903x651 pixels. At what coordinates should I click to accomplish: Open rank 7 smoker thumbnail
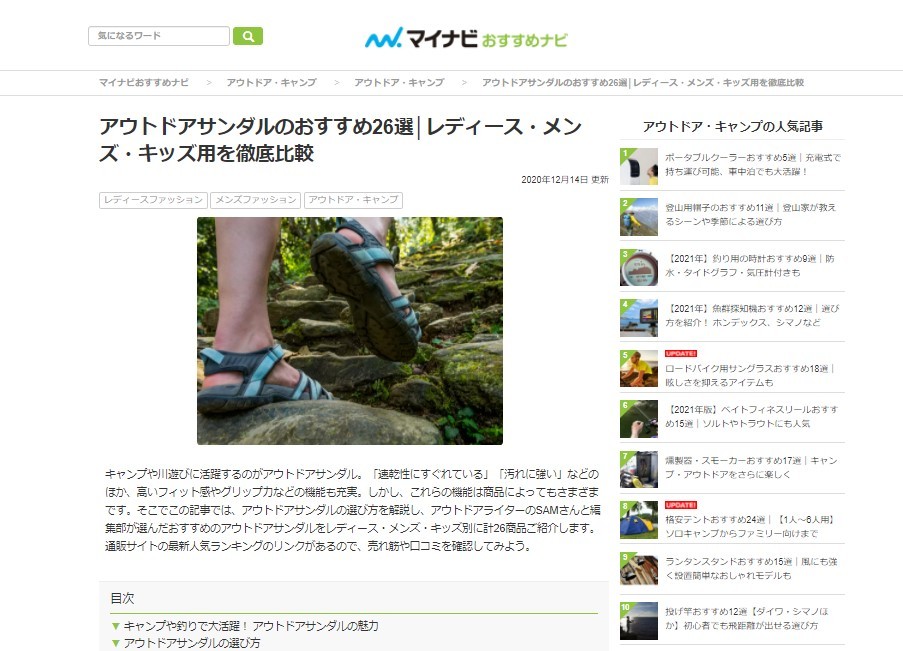[639, 470]
